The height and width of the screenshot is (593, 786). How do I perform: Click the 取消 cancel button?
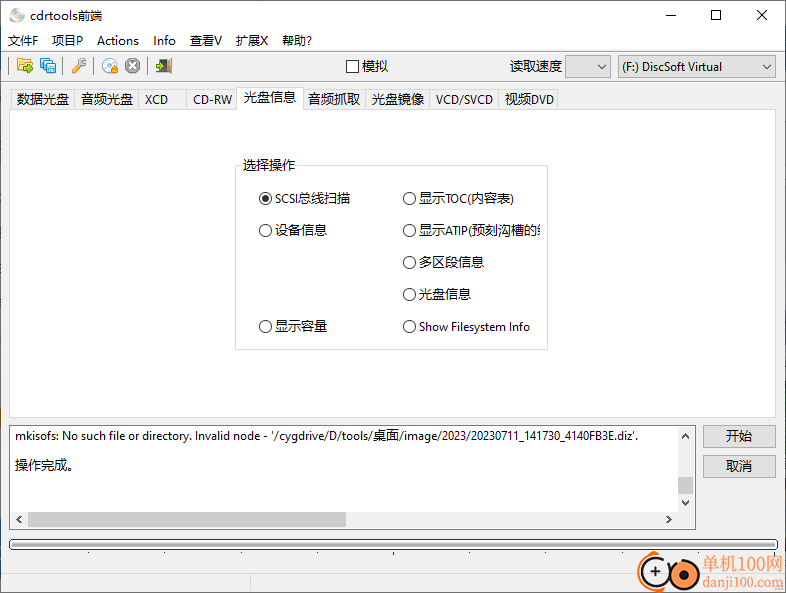pyautogui.click(x=739, y=466)
